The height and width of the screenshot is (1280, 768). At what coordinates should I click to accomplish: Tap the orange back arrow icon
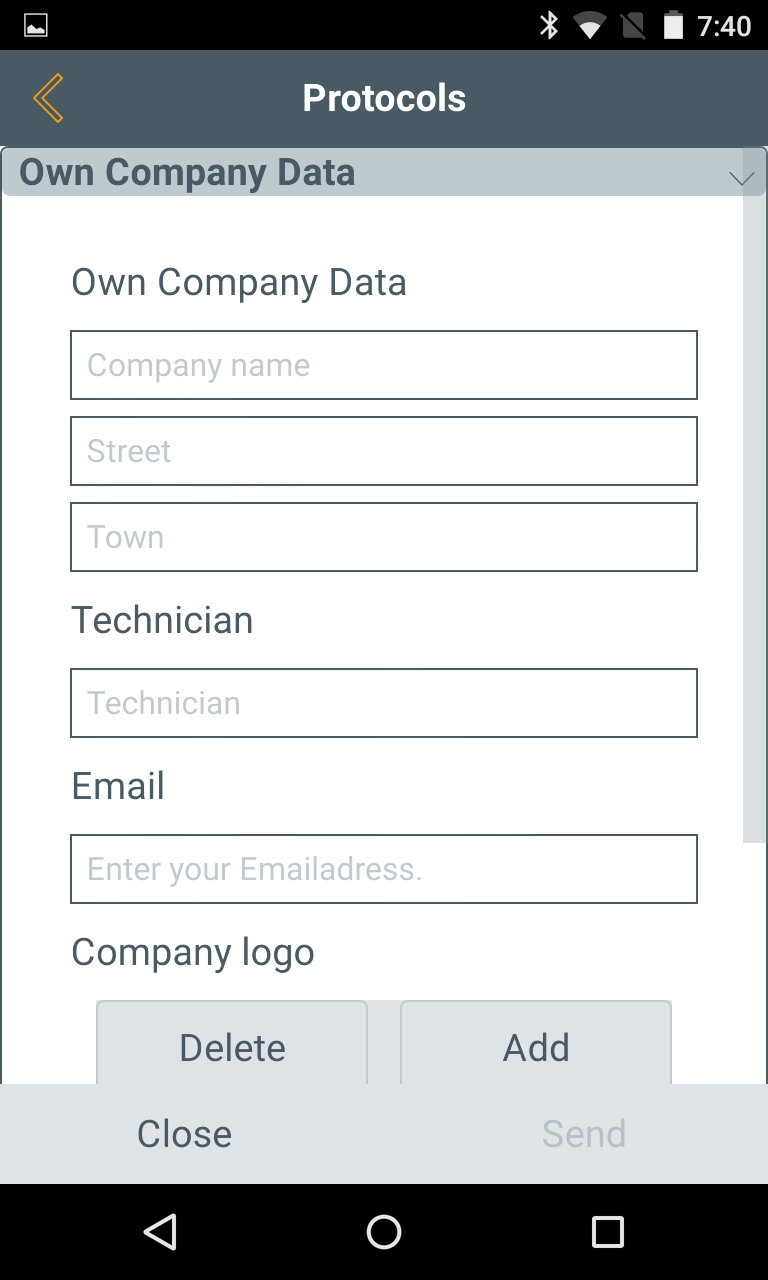tap(48, 98)
